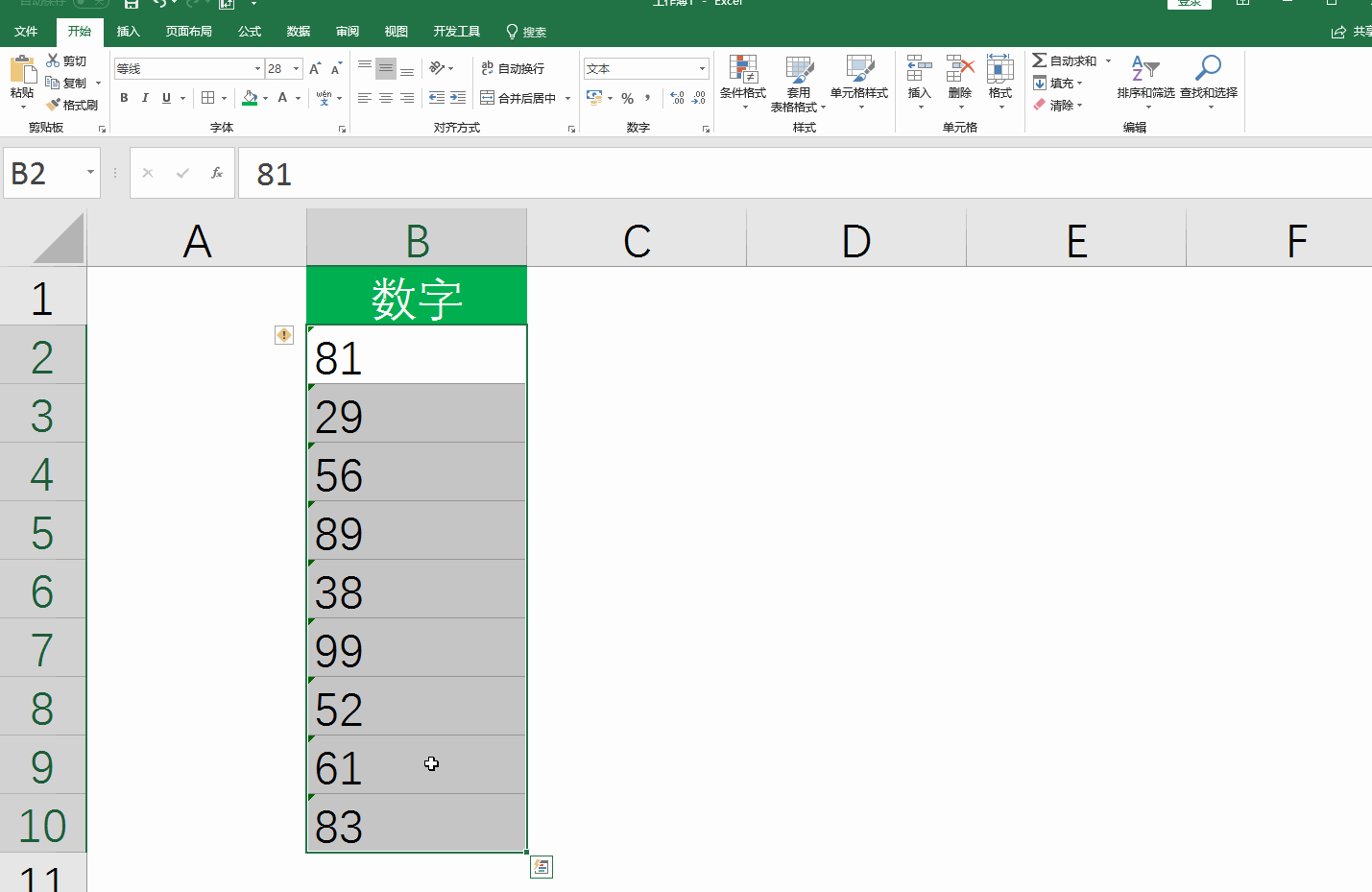Image resolution: width=1372 pixels, height=892 pixels.
Task: Click the cell borders icon
Action: pyautogui.click(x=207, y=98)
